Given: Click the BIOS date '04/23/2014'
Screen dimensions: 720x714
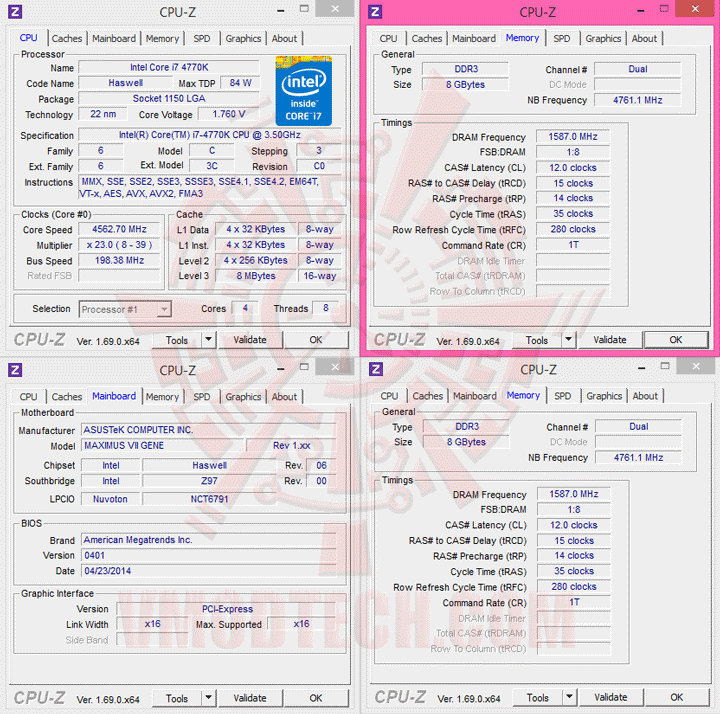Looking at the screenshot, I should tap(209, 571).
